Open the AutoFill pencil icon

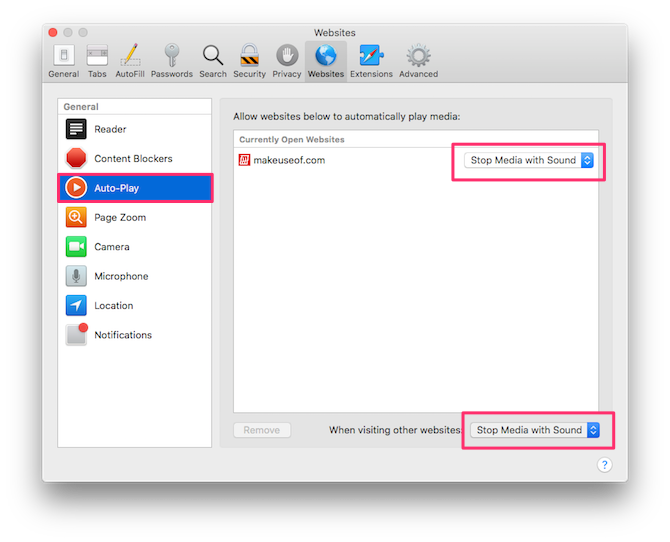[x=130, y=56]
